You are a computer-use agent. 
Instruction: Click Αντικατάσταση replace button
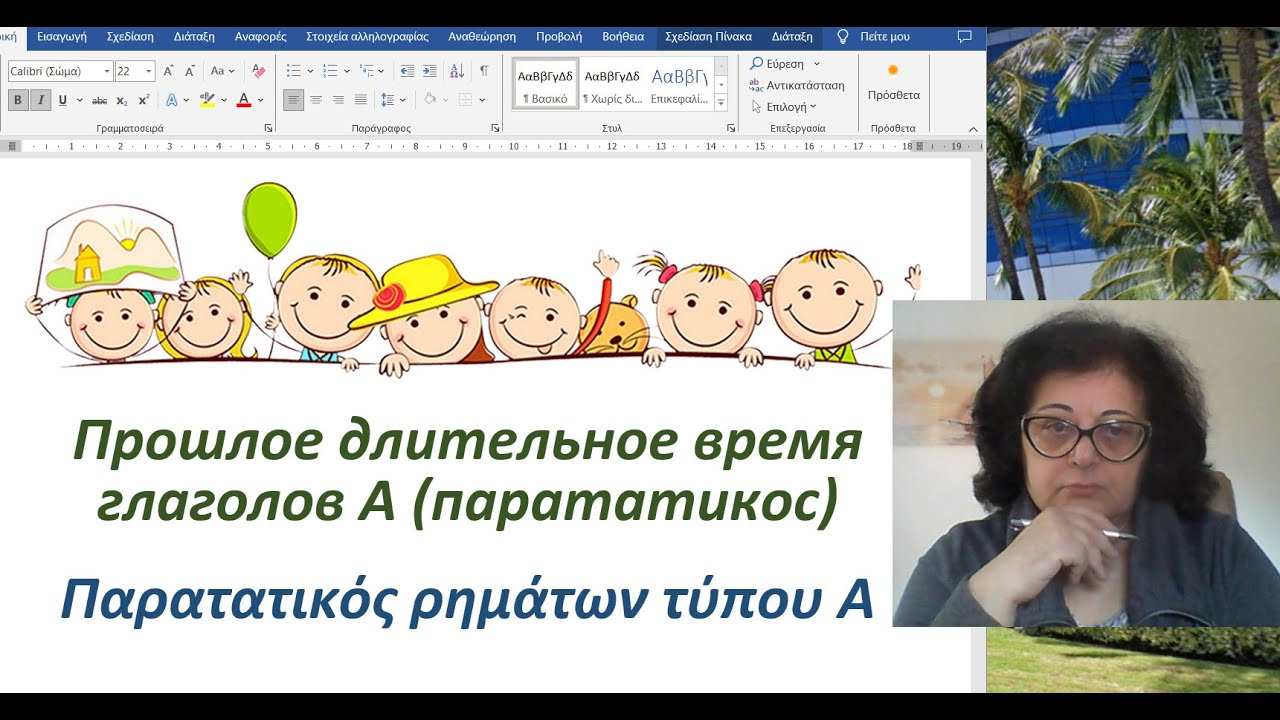797,86
